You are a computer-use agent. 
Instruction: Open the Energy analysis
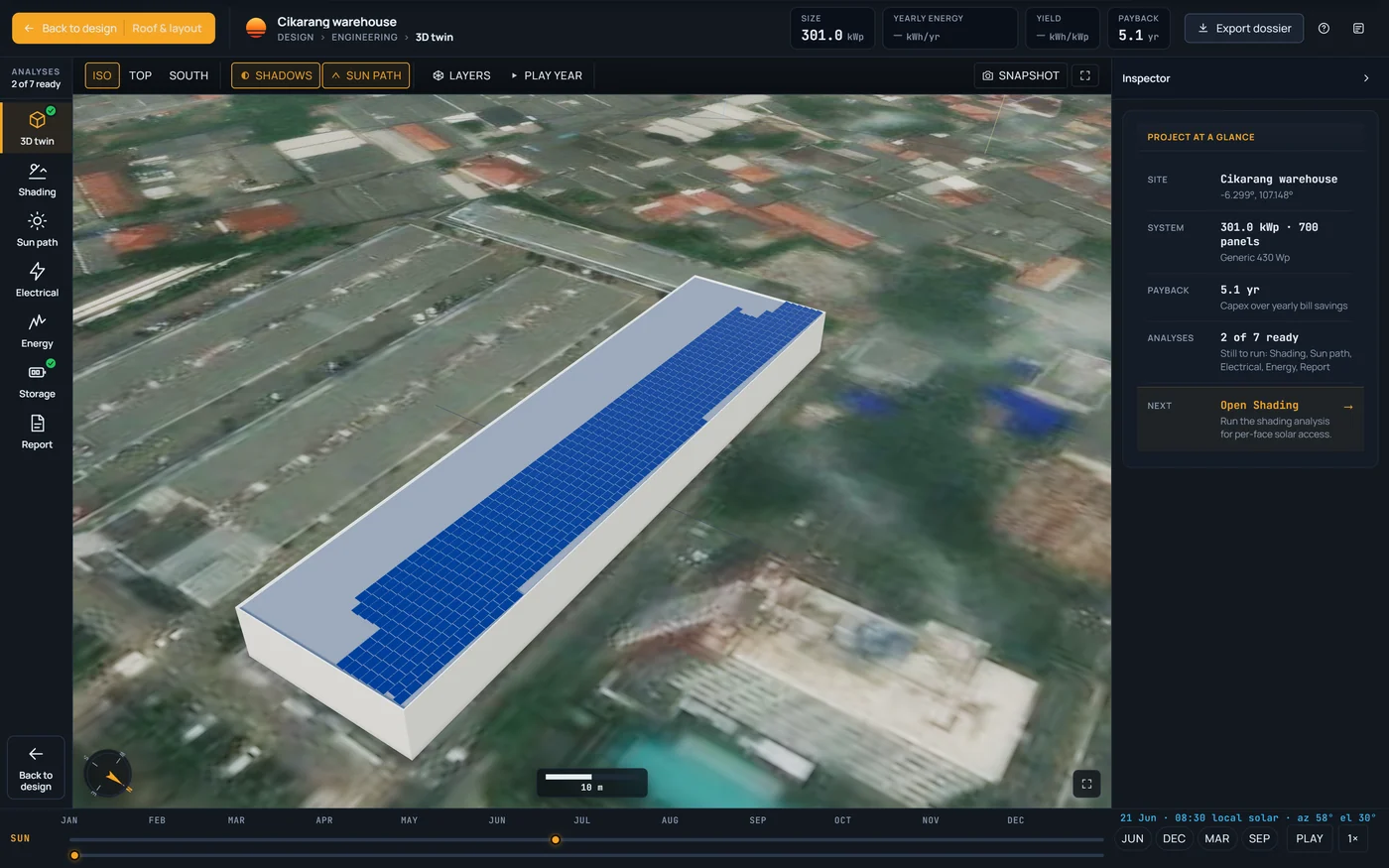pyautogui.click(x=37, y=331)
